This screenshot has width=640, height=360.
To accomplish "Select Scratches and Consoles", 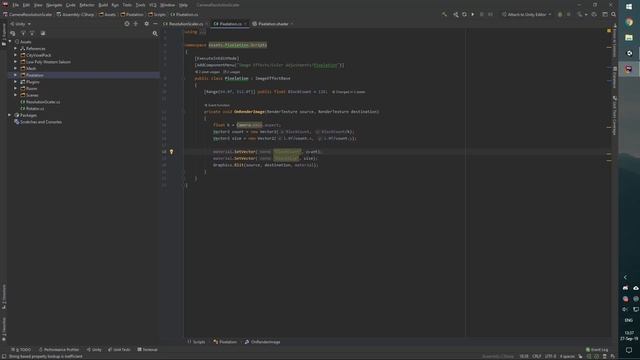I will click(x=38, y=122).
